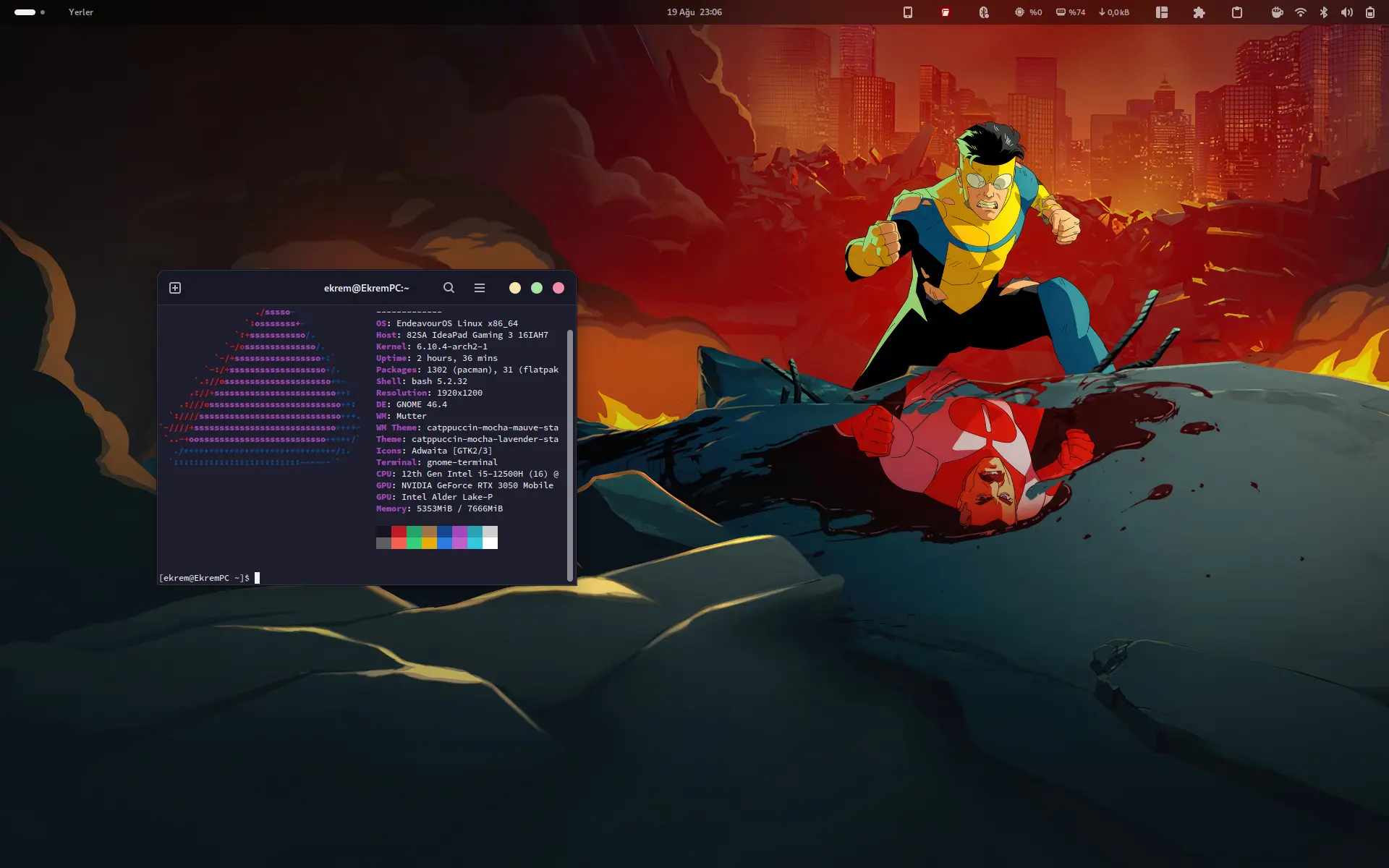Image resolution: width=1389 pixels, height=868 pixels.
Task: Click the memory usage %74 indicator
Action: click(1071, 12)
